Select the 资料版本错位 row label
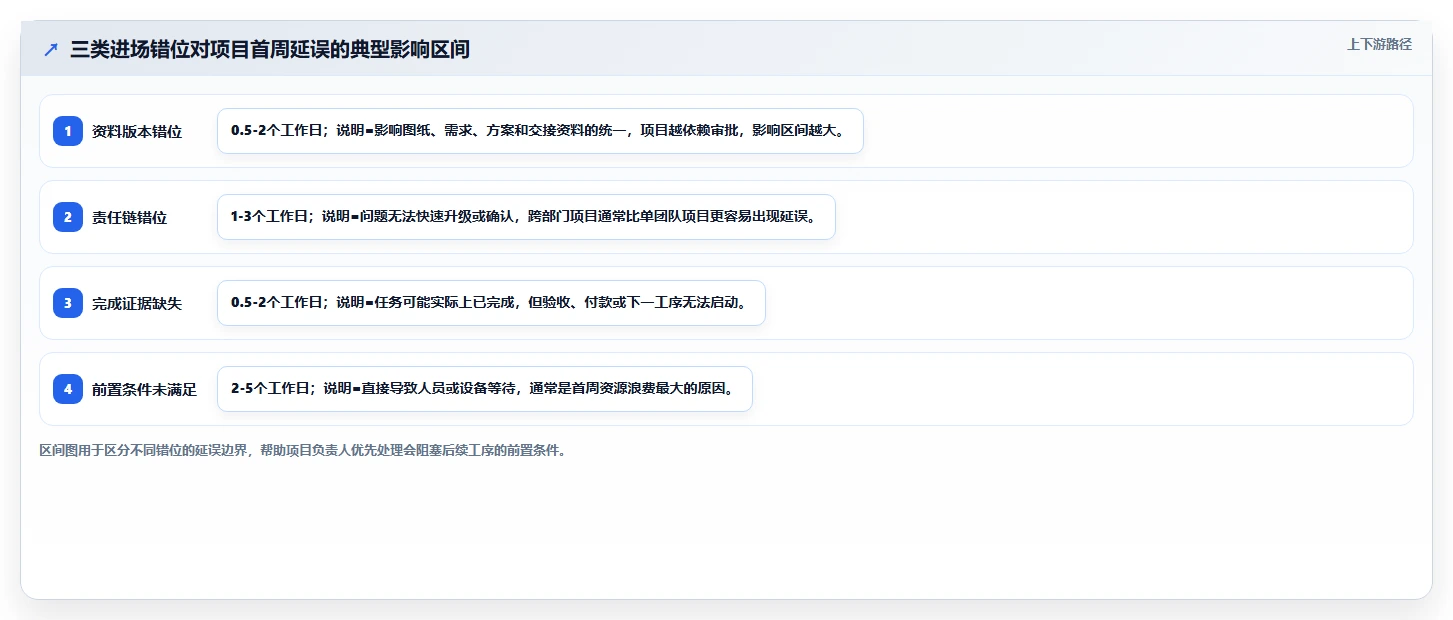 pyautogui.click(x=137, y=131)
